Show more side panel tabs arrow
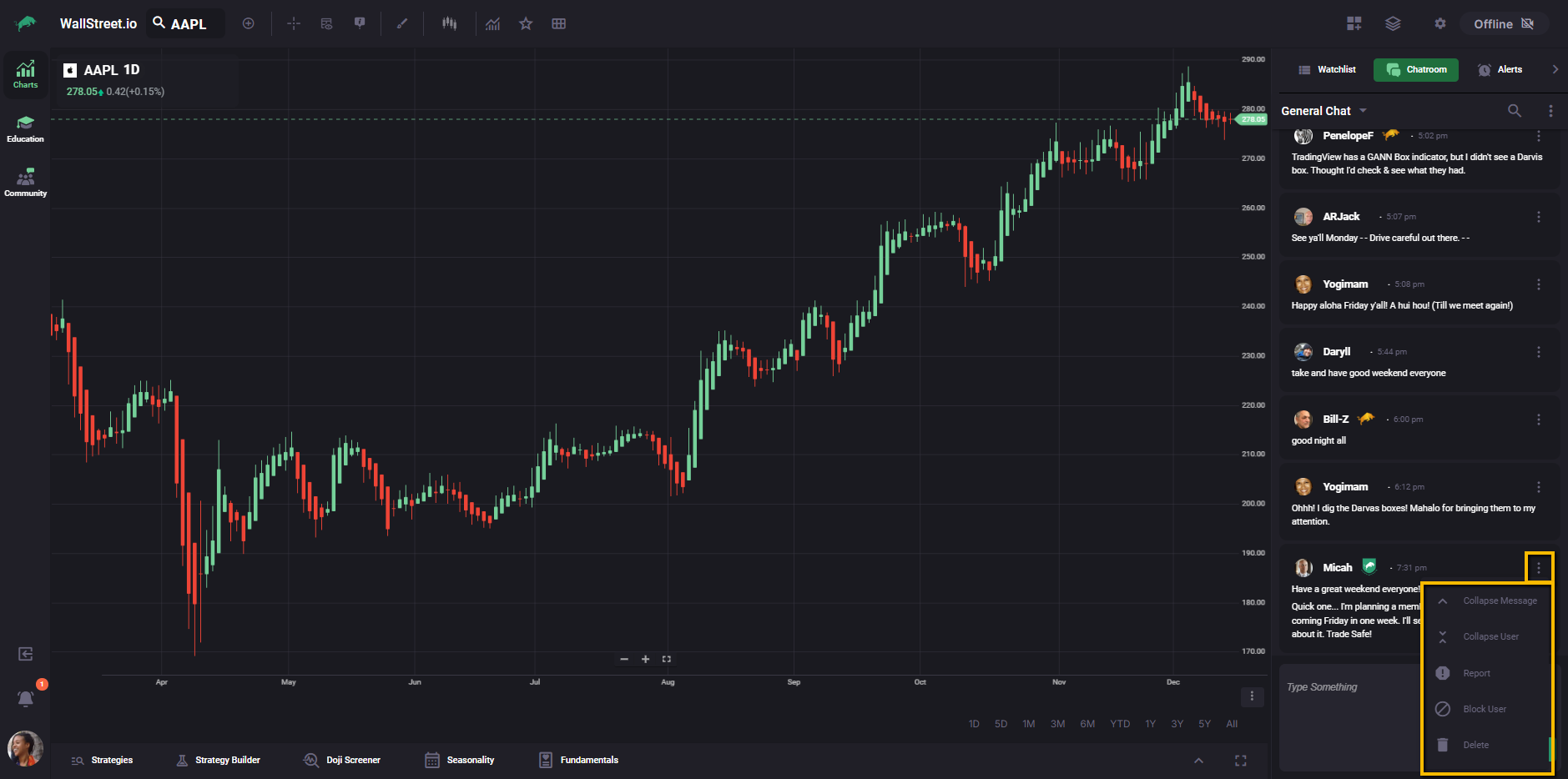 click(1555, 69)
